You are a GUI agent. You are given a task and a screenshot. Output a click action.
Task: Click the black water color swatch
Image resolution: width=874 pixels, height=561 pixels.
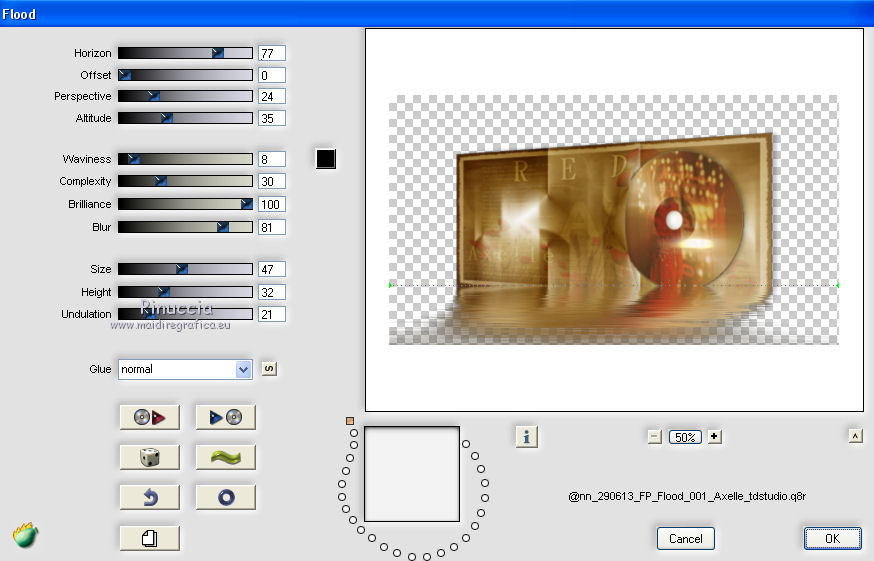point(326,159)
